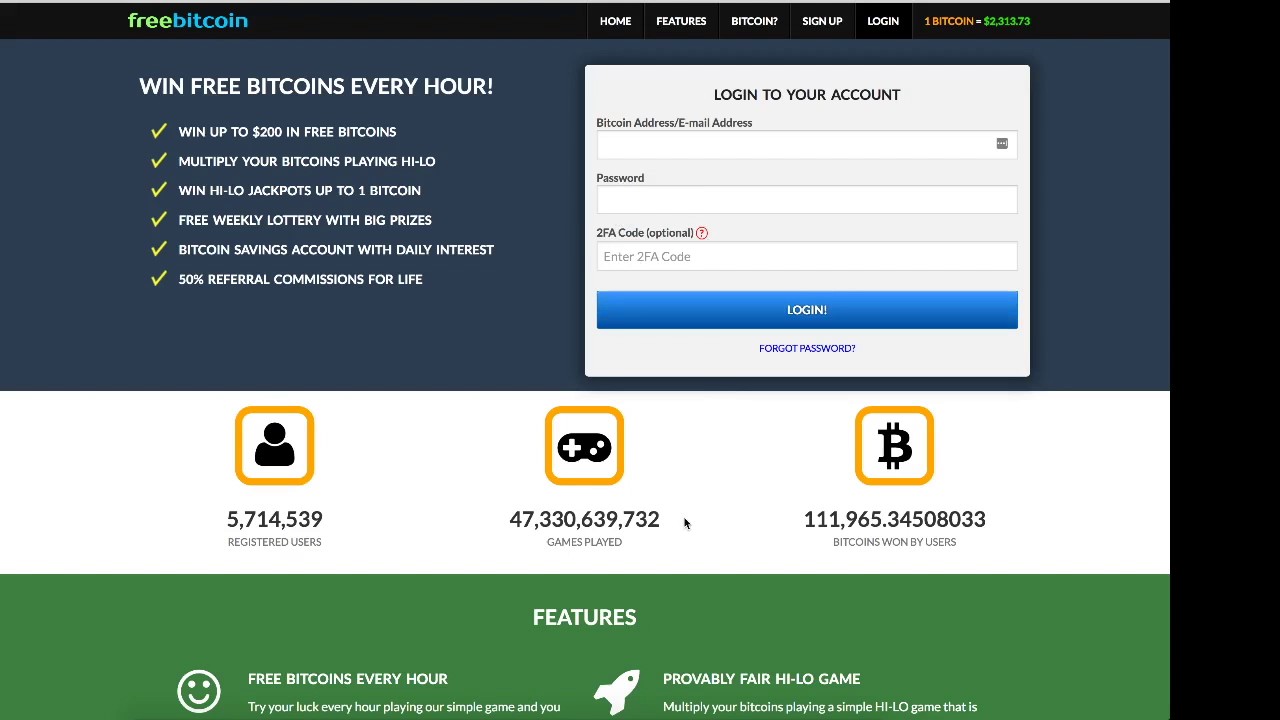Click checkmark beside FREE WEEKLY LOTTERY
The image size is (1280, 720).
click(158, 219)
